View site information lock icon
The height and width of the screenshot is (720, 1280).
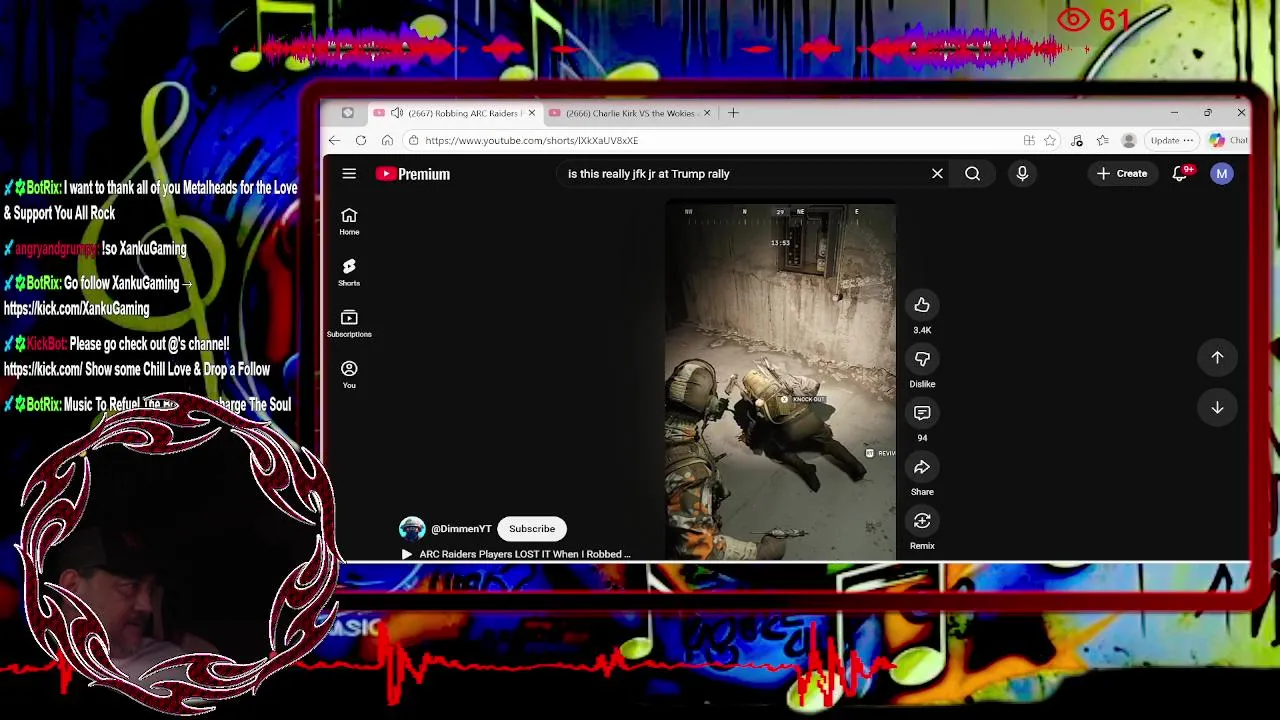413,141
